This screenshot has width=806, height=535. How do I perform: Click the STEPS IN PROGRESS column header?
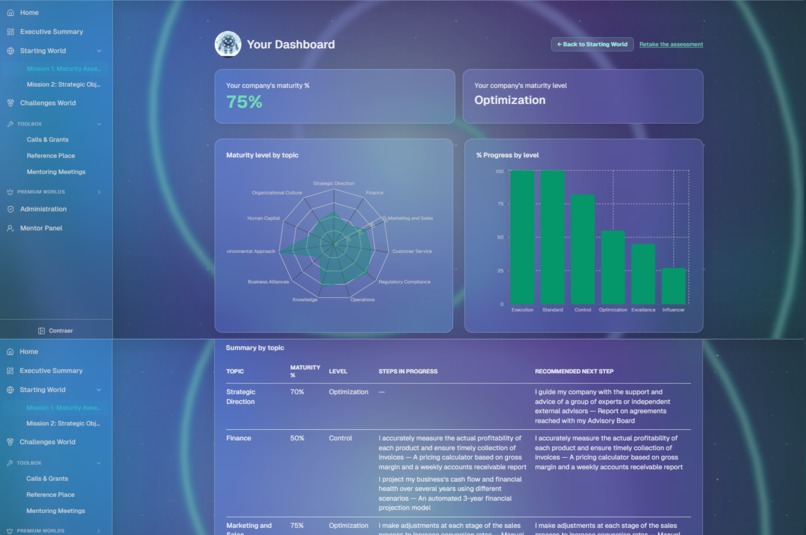click(408, 371)
